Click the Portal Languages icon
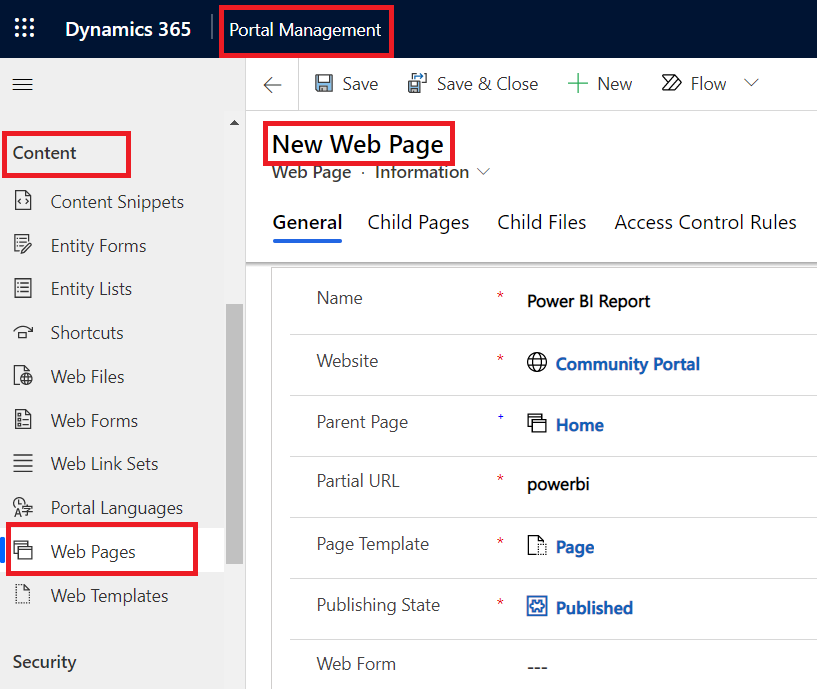The height and width of the screenshot is (689, 817). coord(23,507)
